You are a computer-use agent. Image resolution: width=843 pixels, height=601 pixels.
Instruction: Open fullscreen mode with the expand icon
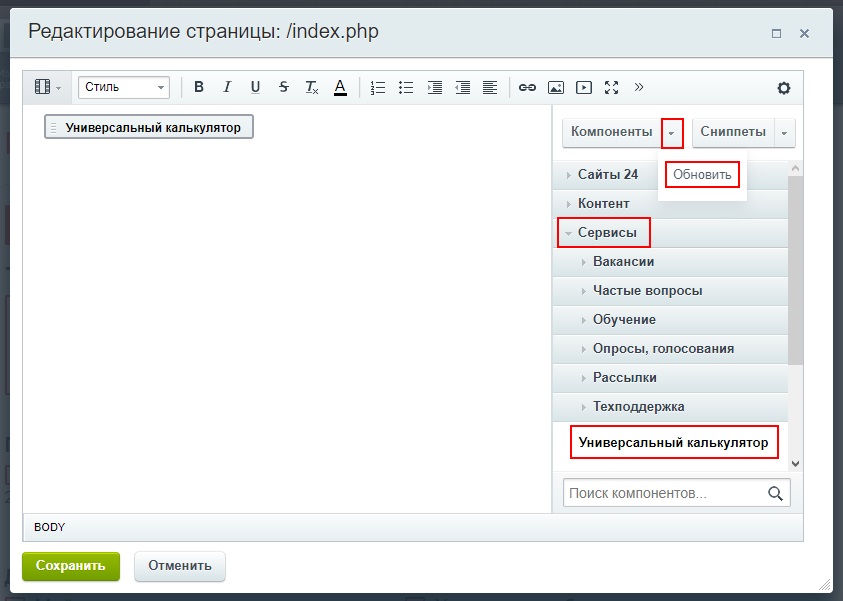coord(611,88)
